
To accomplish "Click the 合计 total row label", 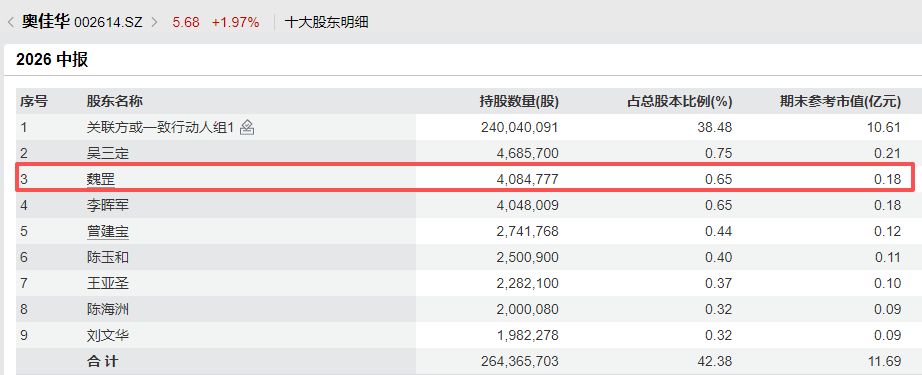I will pos(102,361).
